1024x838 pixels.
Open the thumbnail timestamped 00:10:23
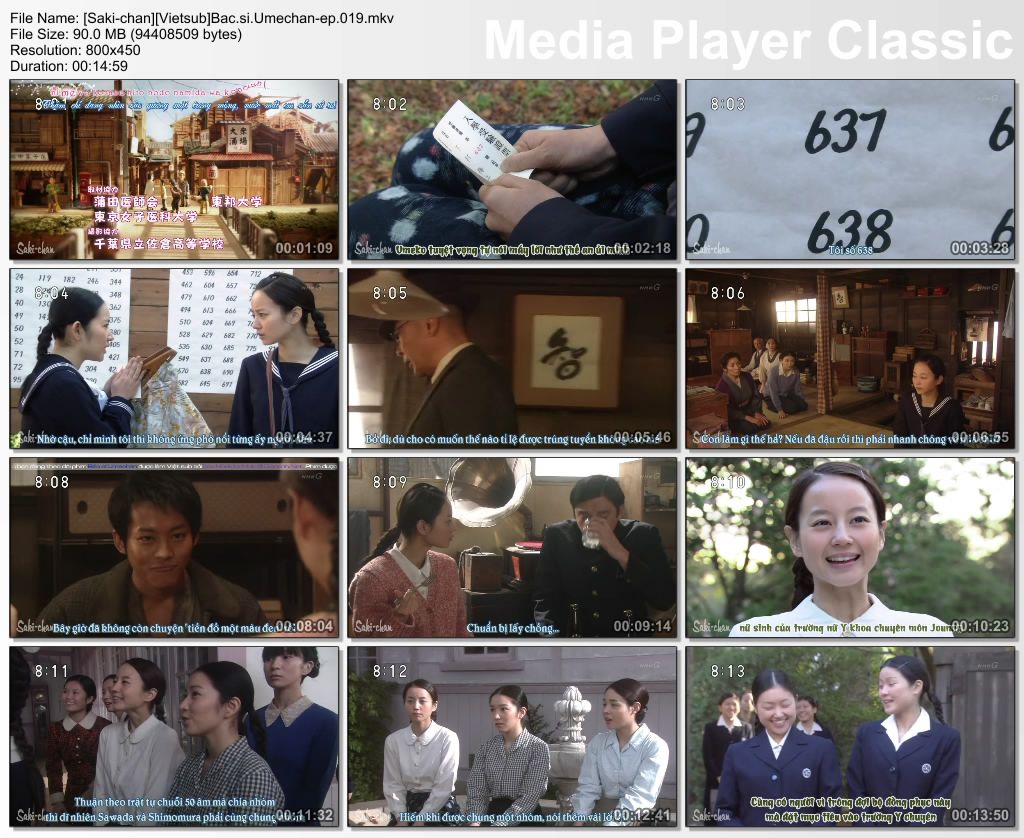coord(850,547)
